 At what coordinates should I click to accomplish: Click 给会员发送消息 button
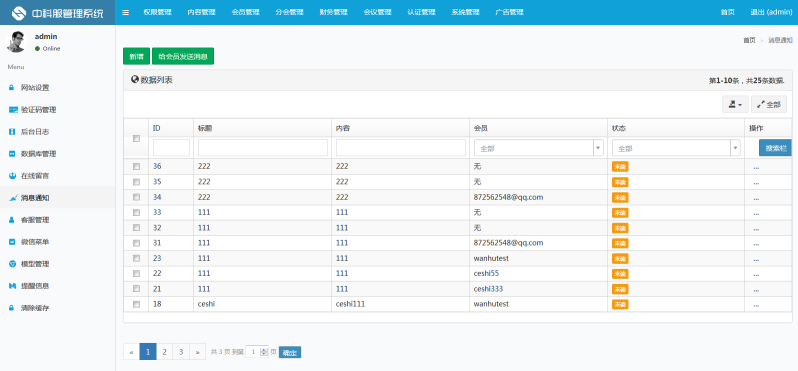coord(183,56)
